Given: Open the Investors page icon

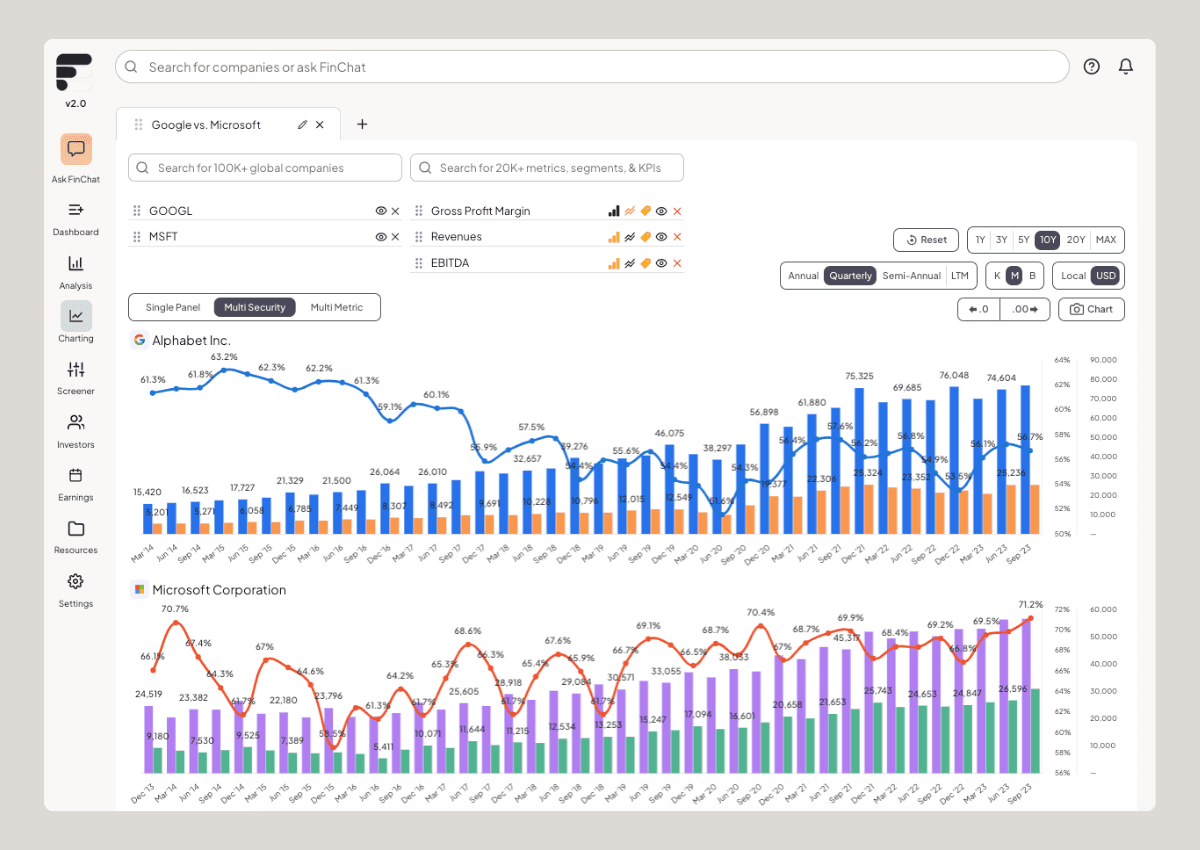Looking at the screenshot, I should [76, 422].
